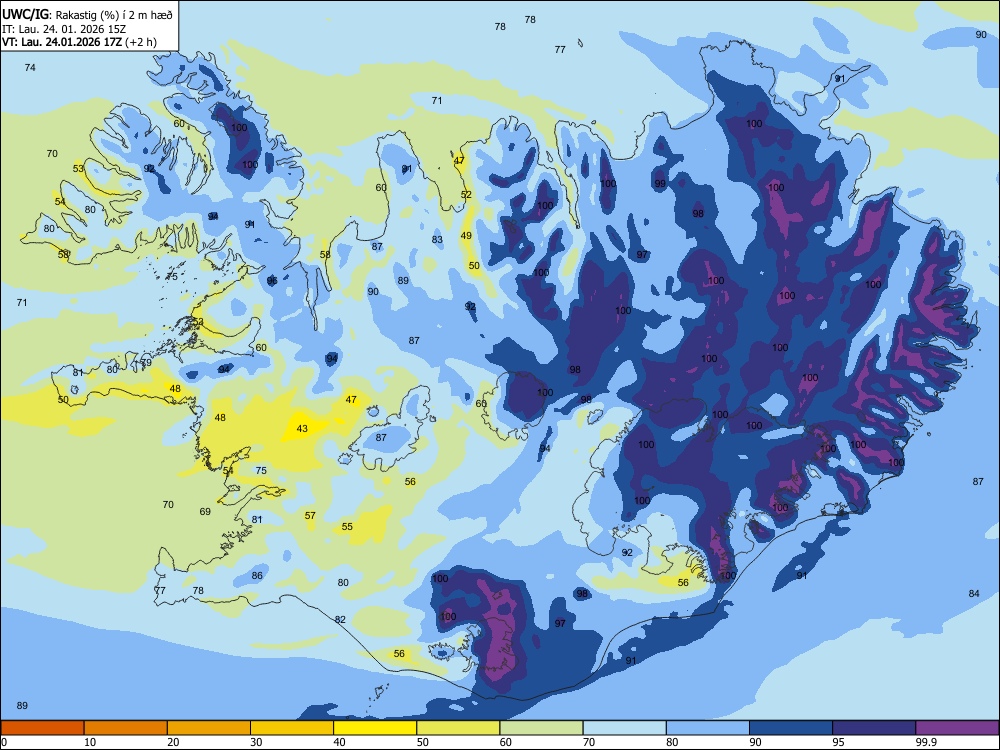
Task: Click the pale blue 70–80 legend swatch
Action: [624, 728]
